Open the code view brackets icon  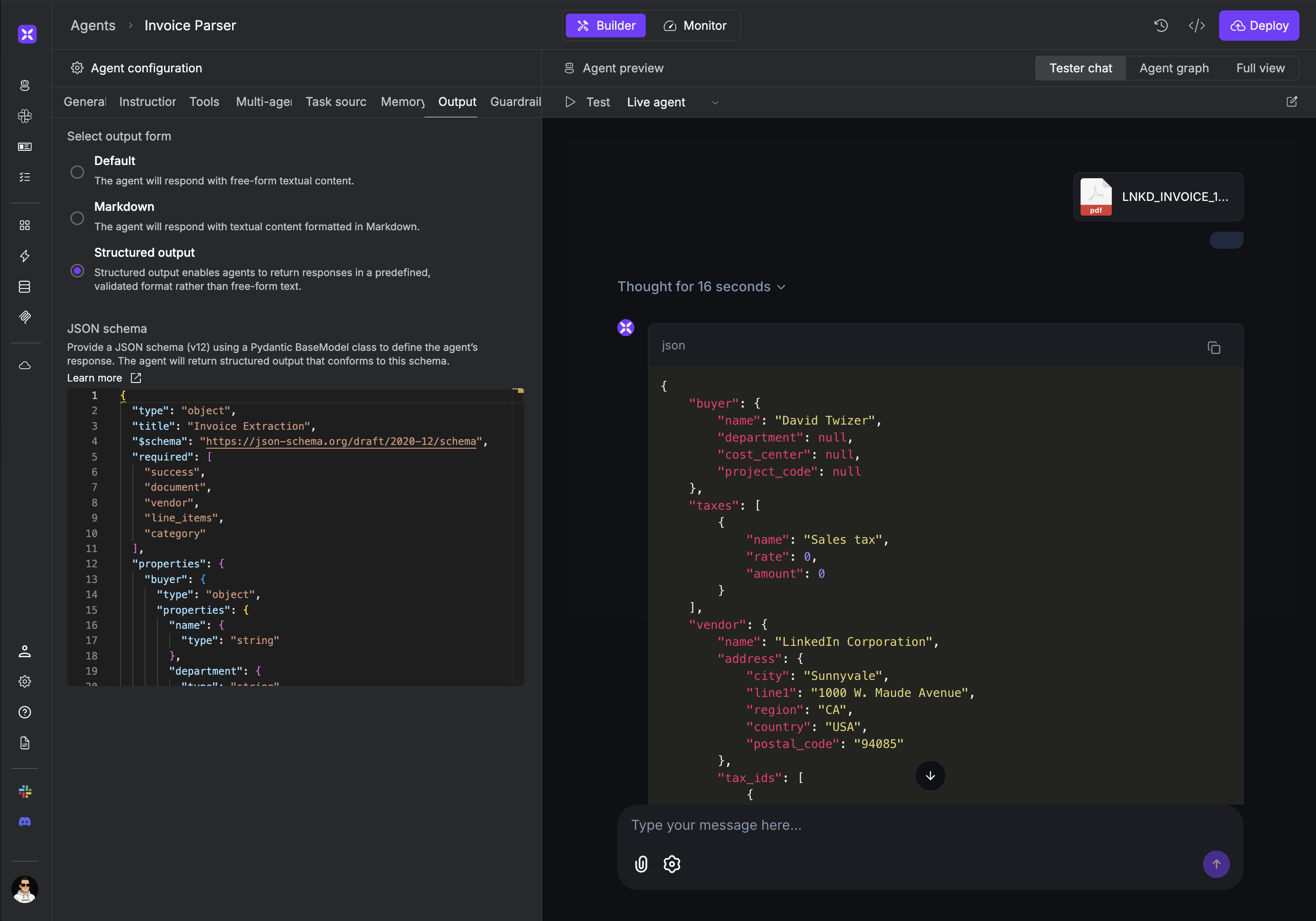click(x=1196, y=26)
